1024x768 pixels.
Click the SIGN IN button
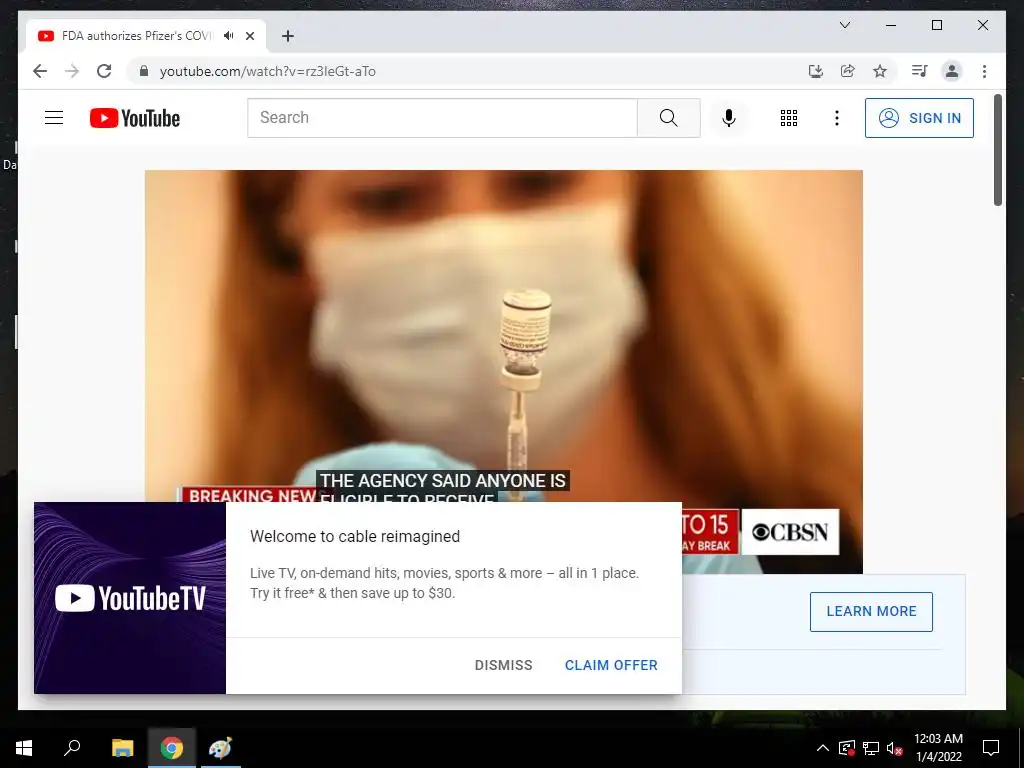coord(919,118)
